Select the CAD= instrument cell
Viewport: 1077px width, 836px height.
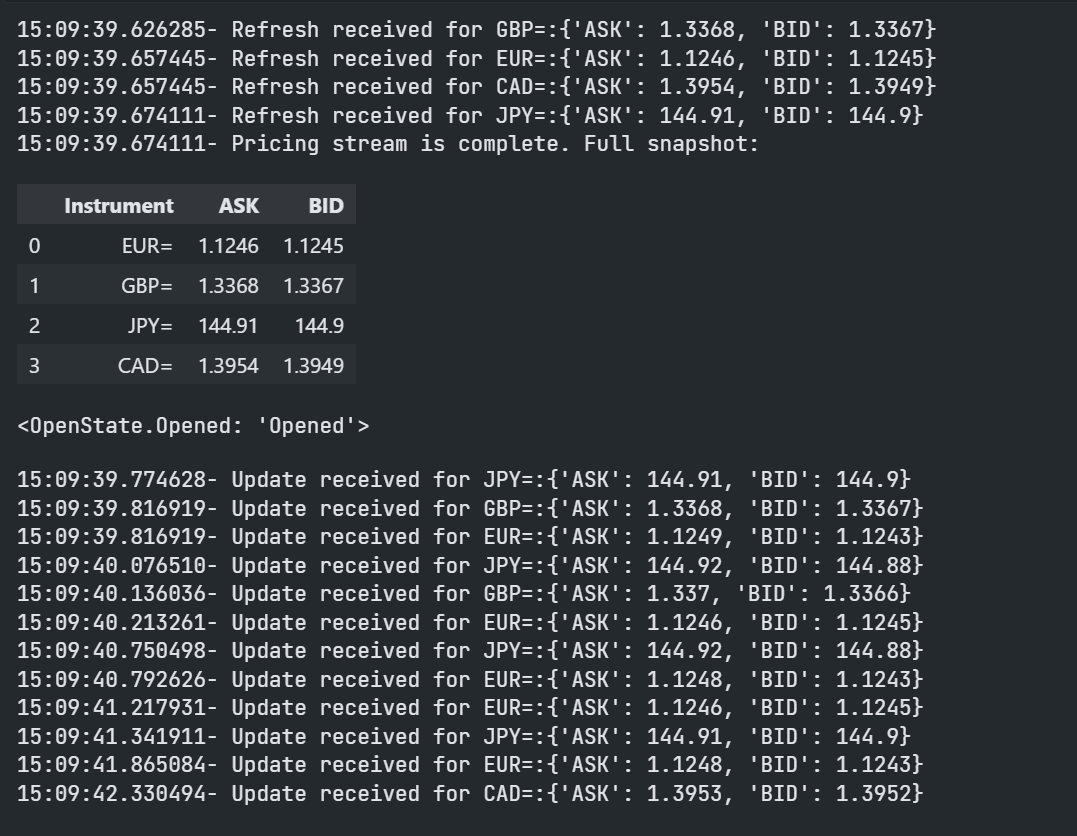[145, 365]
